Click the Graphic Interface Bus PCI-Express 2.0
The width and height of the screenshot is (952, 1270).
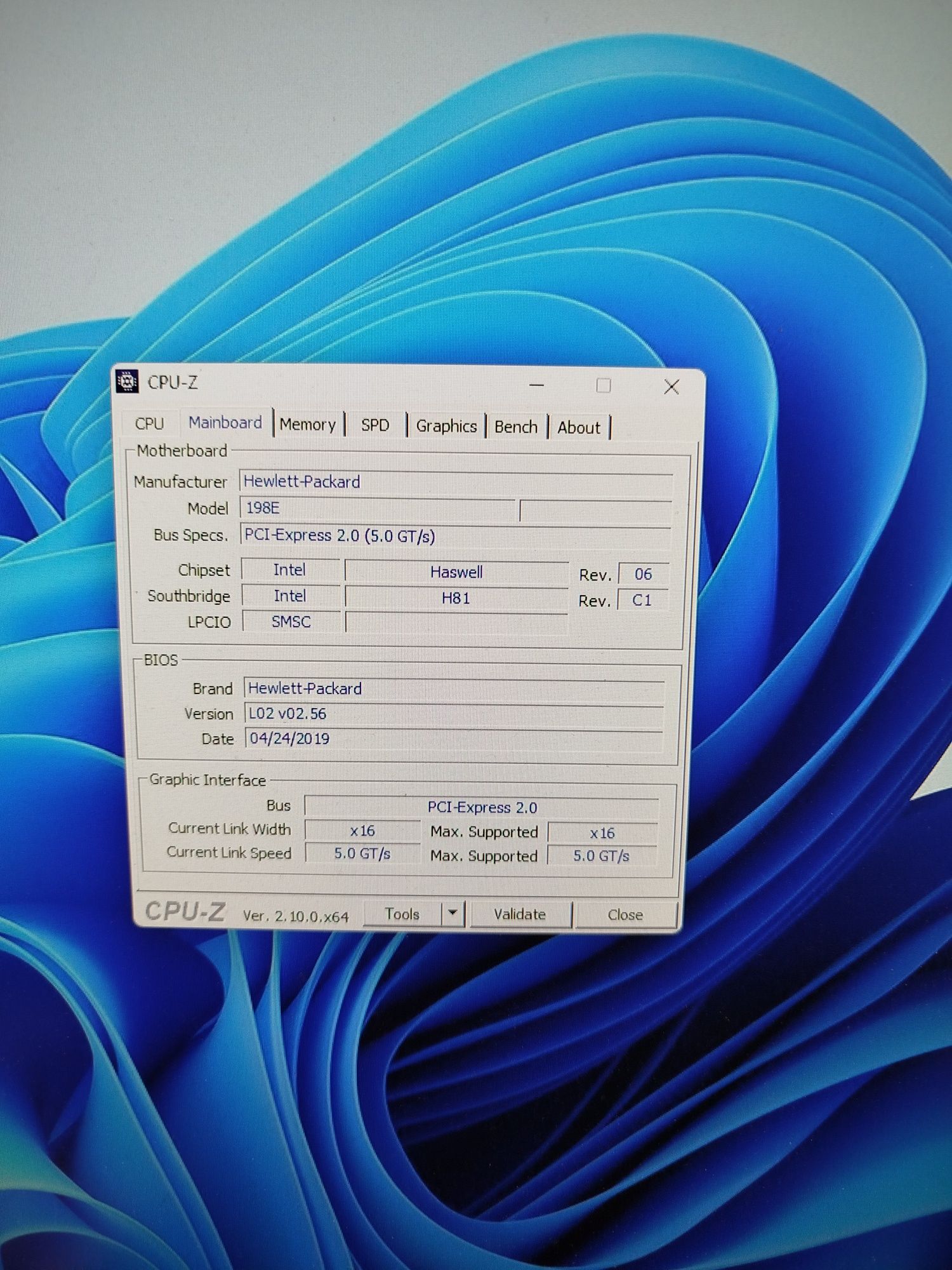[482, 807]
